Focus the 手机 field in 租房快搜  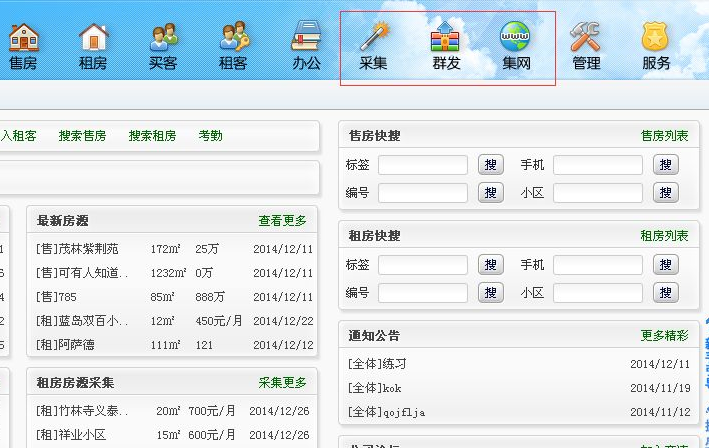pos(598,265)
